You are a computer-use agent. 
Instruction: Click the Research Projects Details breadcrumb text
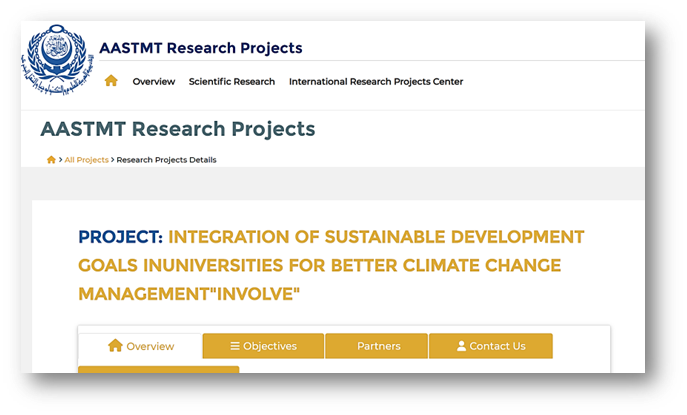pos(166,160)
